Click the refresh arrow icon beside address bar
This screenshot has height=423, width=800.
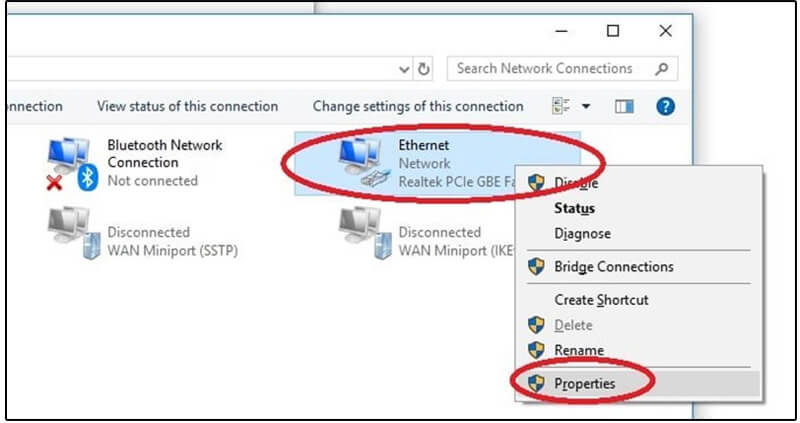pyautogui.click(x=423, y=68)
